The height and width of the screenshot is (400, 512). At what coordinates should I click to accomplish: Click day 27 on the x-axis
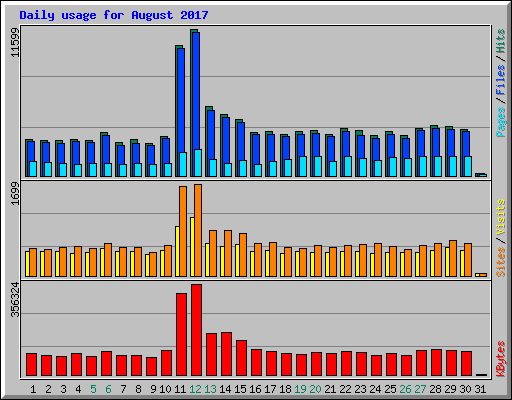click(x=420, y=389)
